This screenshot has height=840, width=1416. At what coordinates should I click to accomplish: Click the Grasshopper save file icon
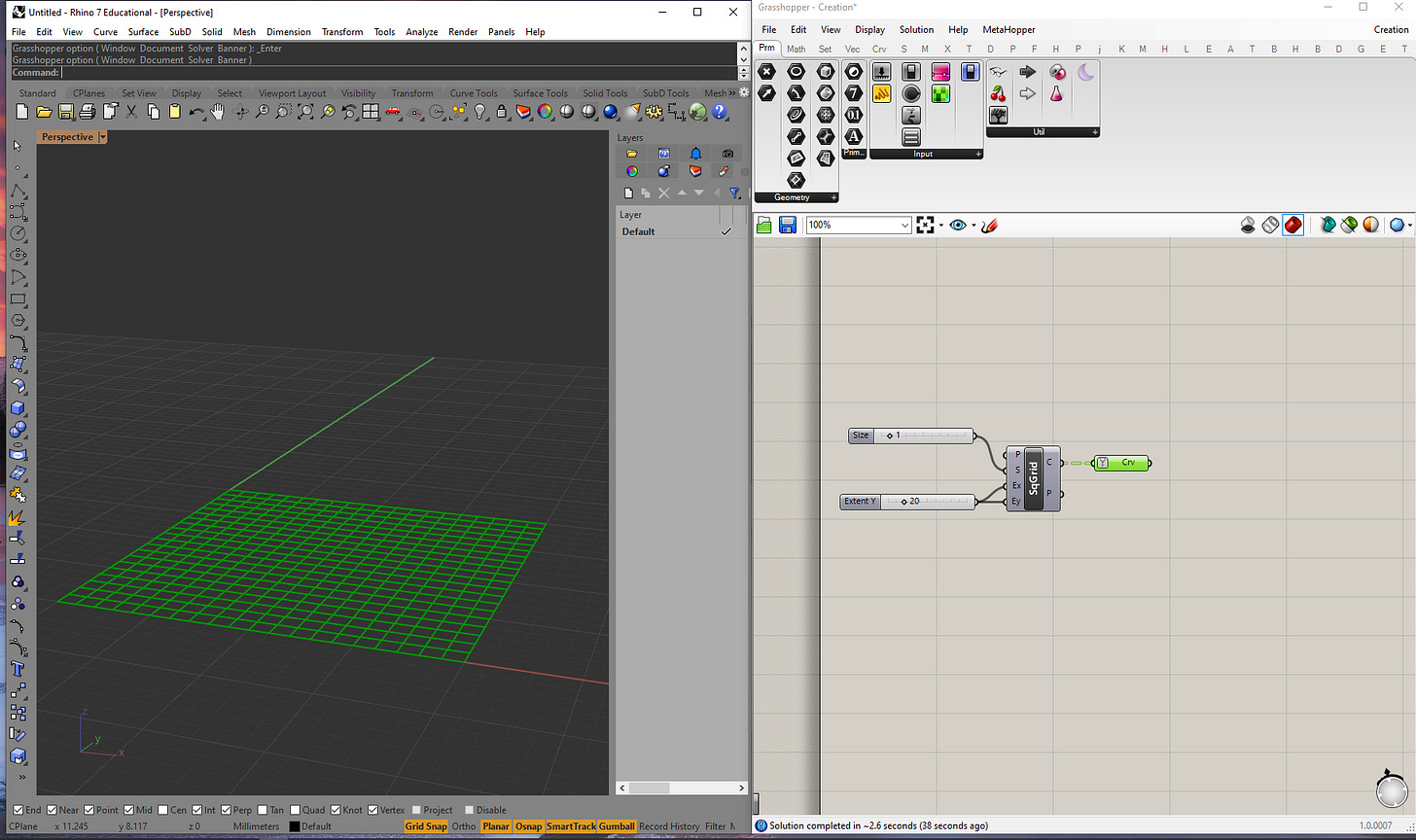click(788, 226)
